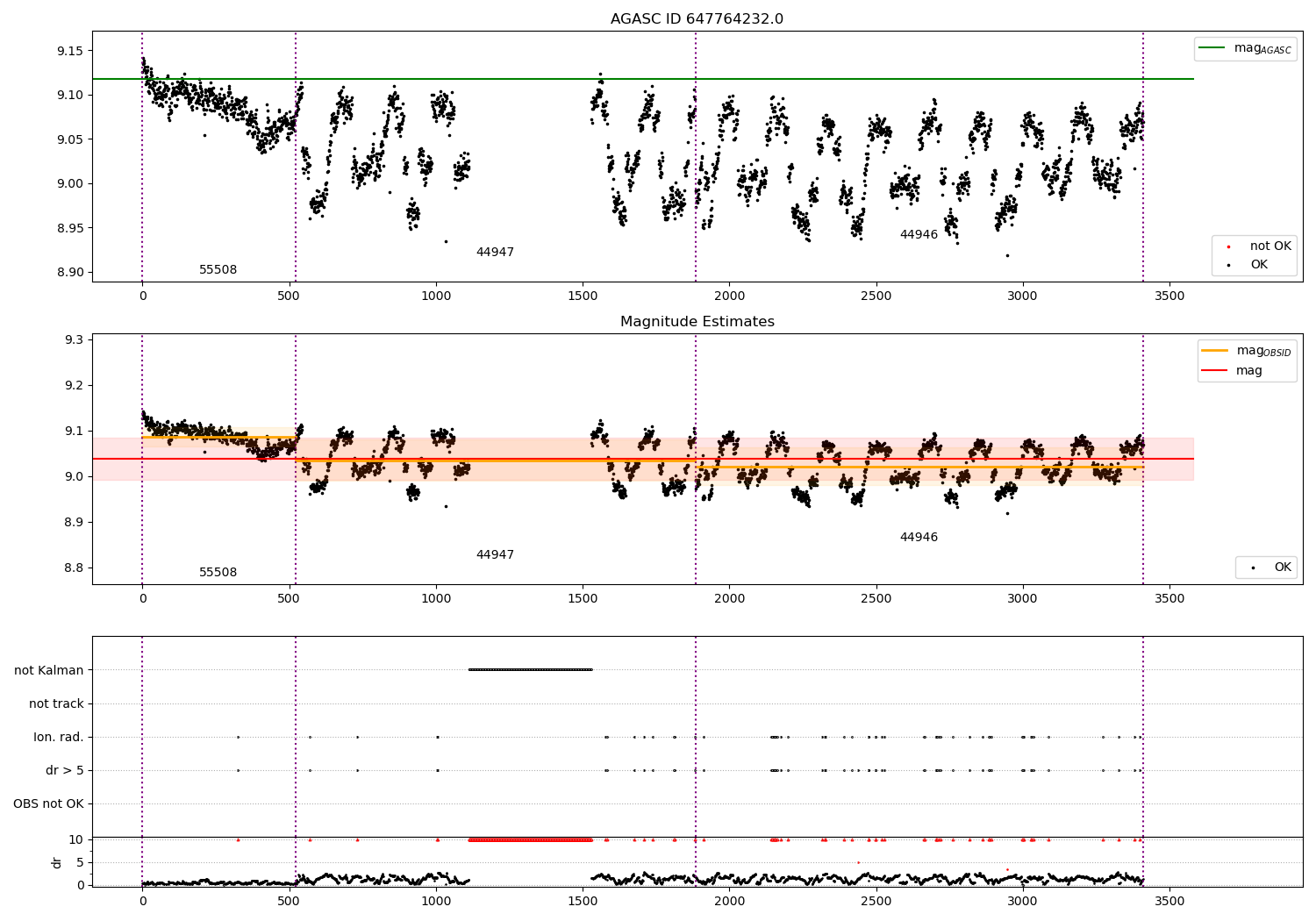Click the 'OBS not OK' axis label

tap(48, 803)
